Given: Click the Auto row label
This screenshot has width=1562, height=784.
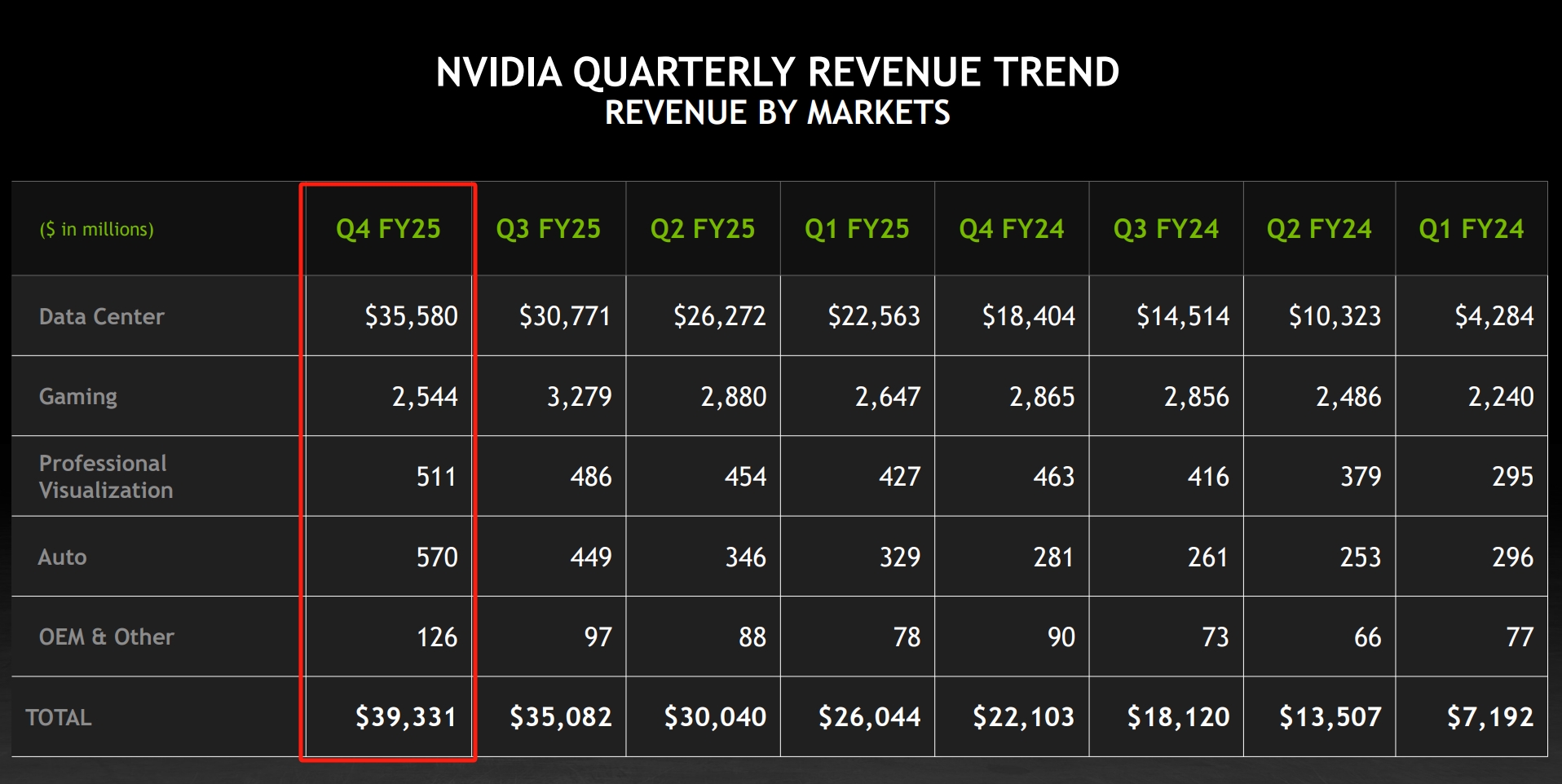Looking at the screenshot, I should tap(63, 557).
